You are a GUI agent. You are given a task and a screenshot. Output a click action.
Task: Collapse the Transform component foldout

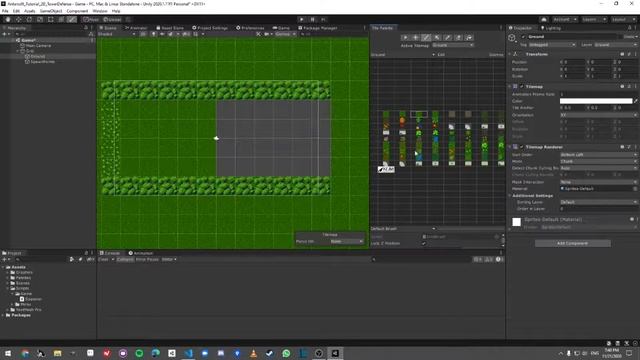tap(510, 54)
